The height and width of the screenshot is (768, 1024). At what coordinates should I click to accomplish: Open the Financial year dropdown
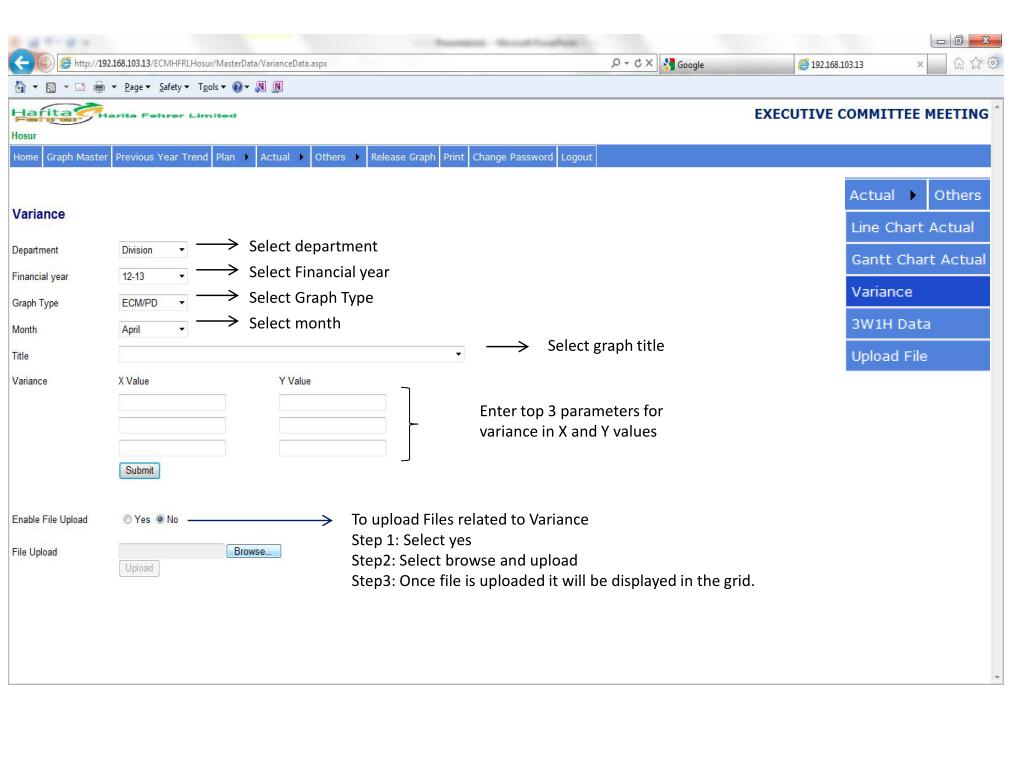pos(153,276)
